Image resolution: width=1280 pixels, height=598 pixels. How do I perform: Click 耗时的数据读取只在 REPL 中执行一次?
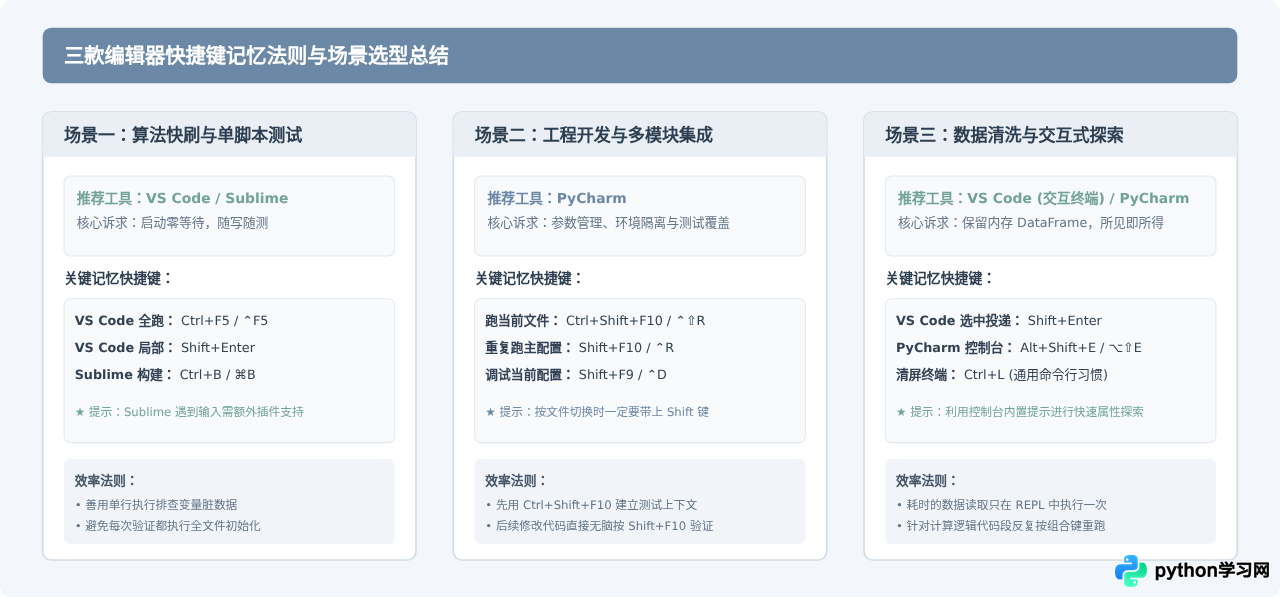pos(1001,505)
